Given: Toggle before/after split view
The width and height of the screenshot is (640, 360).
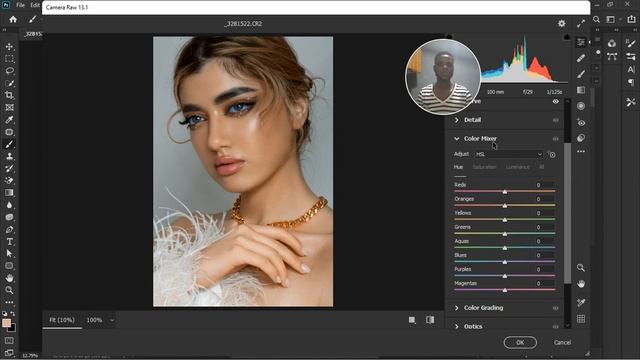Looking at the screenshot, I should coord(430,320).
